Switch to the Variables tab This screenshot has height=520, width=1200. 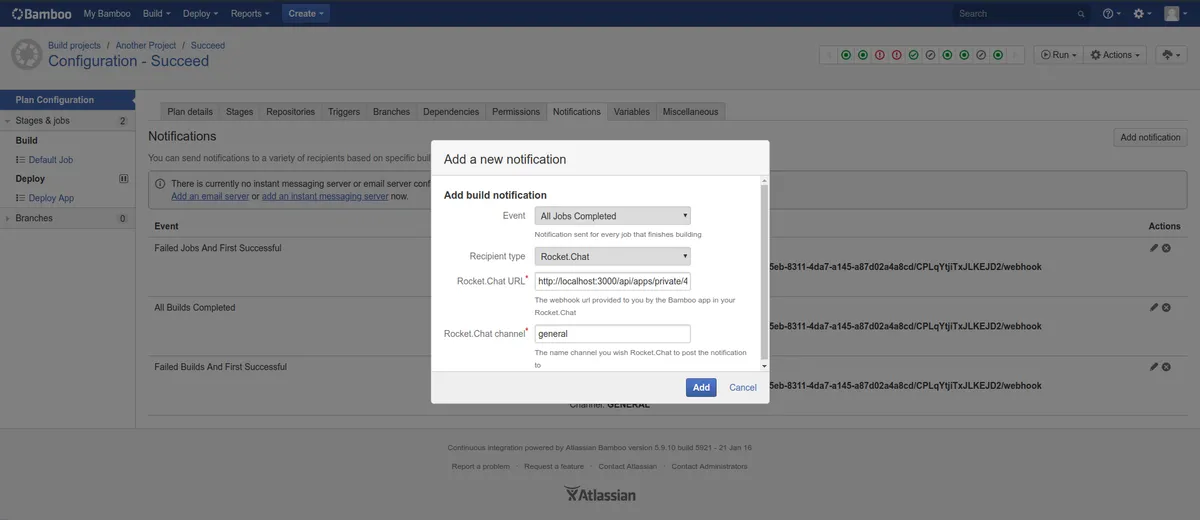(631, 112)
